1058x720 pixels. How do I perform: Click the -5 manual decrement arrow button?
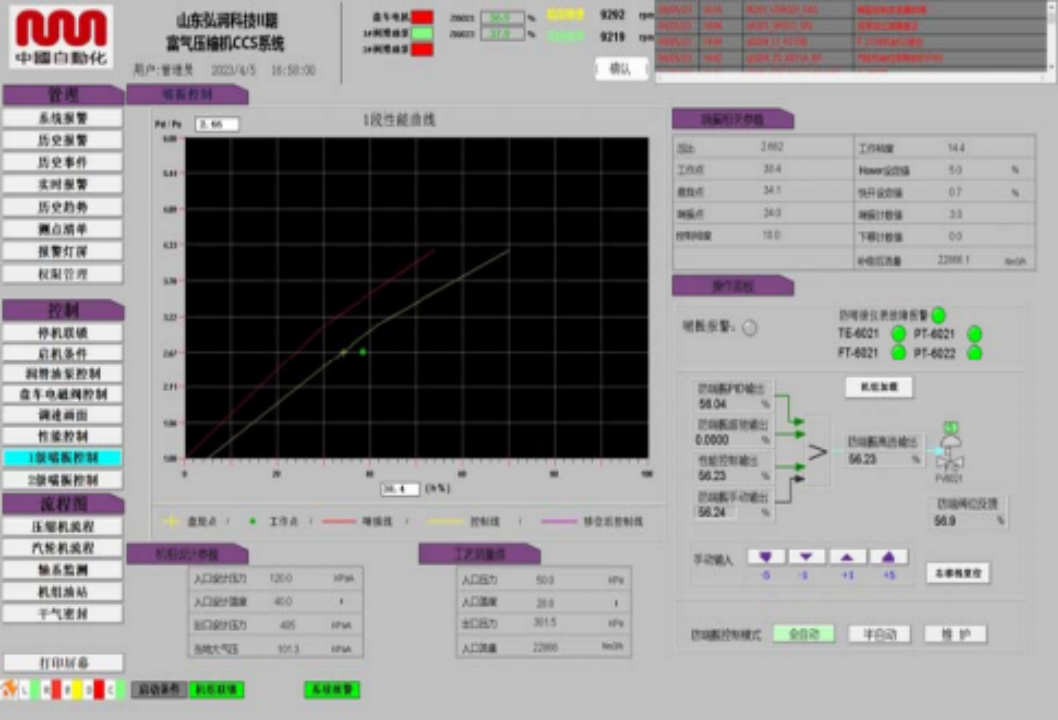click(766, 557)
